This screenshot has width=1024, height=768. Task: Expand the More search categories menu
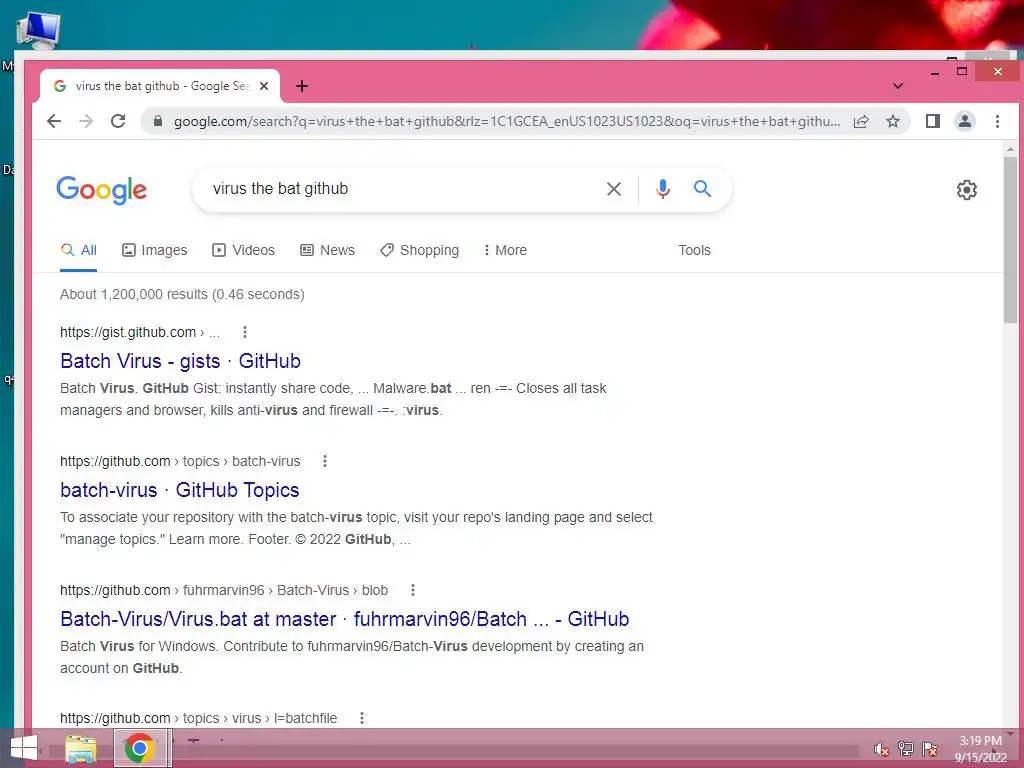click(x=505, y=251)
